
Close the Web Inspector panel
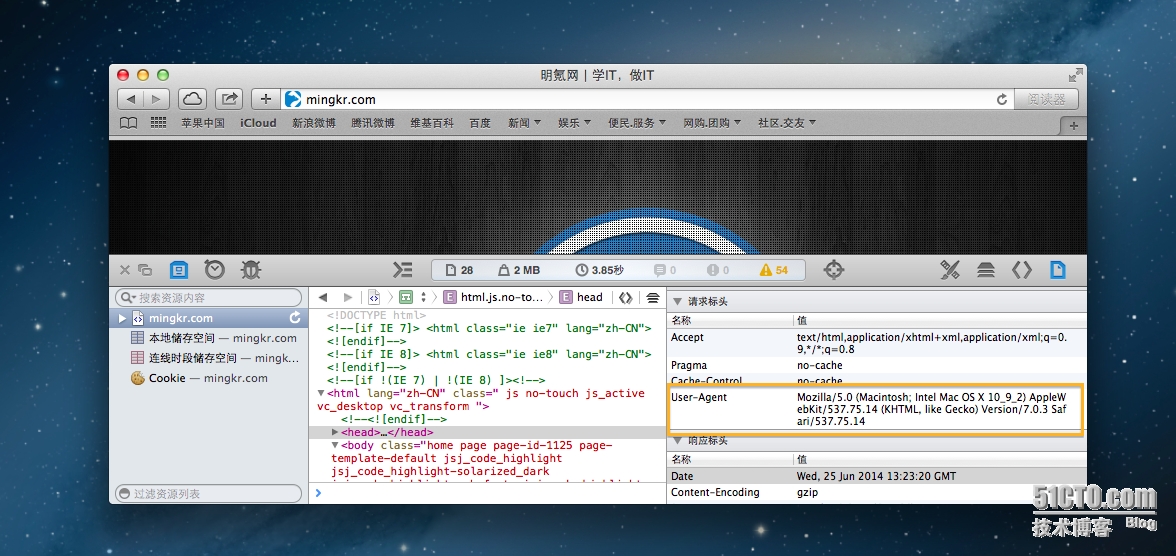pyautogui.click(x=124, y=270)
